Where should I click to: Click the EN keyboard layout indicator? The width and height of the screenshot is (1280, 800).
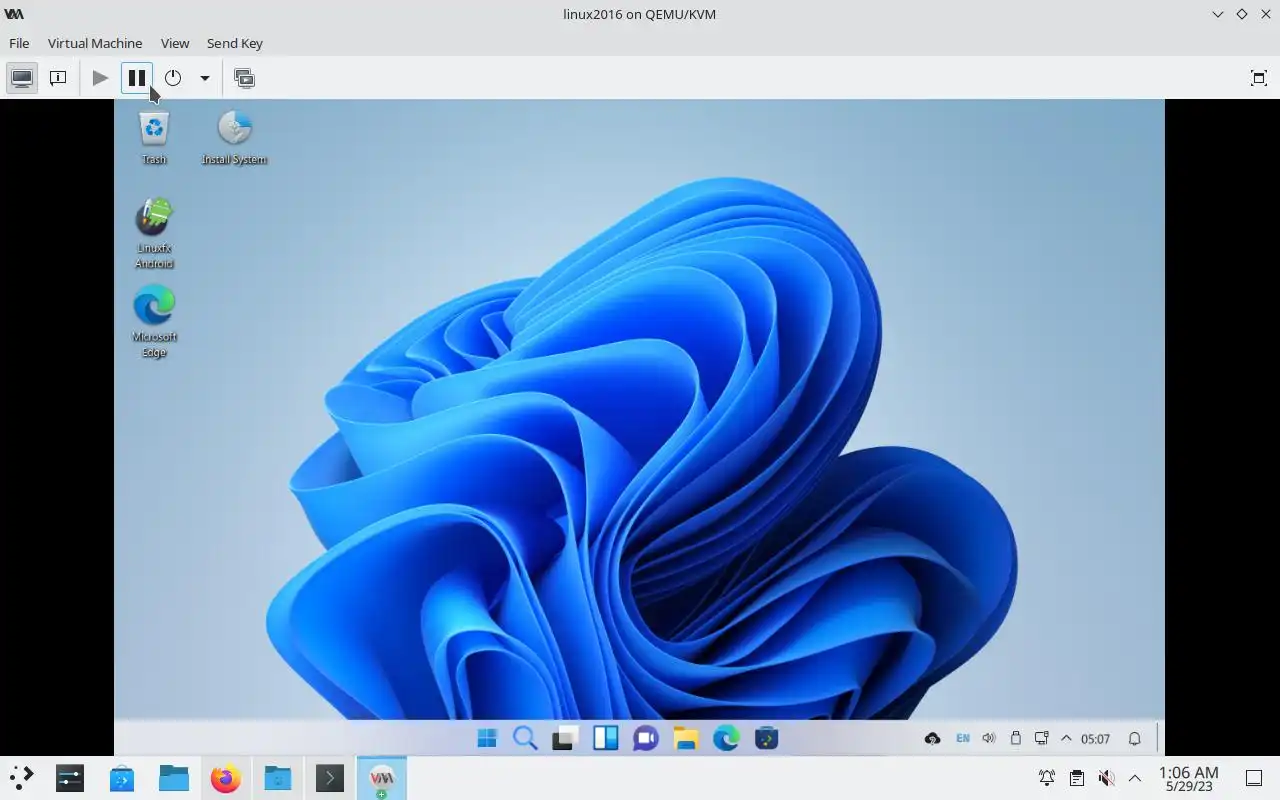click(963, 739)
